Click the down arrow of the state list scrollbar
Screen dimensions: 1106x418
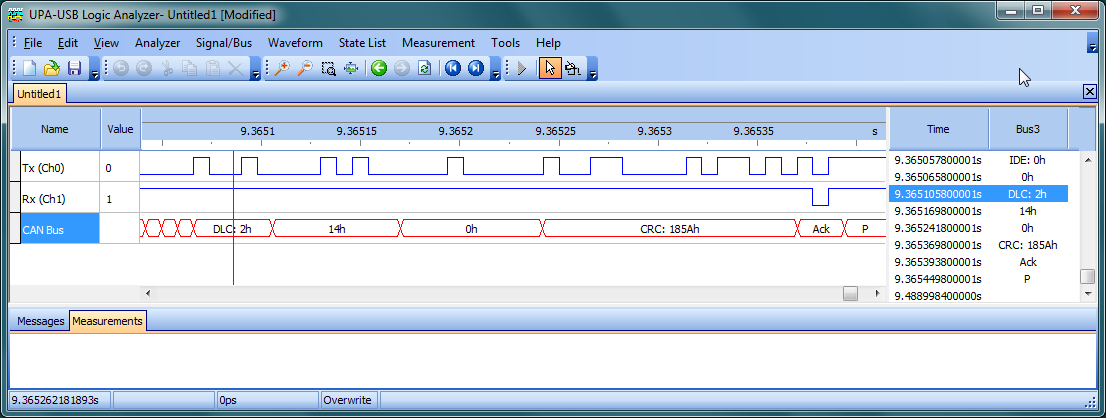pyautogui.click(x=1088, y=293)
